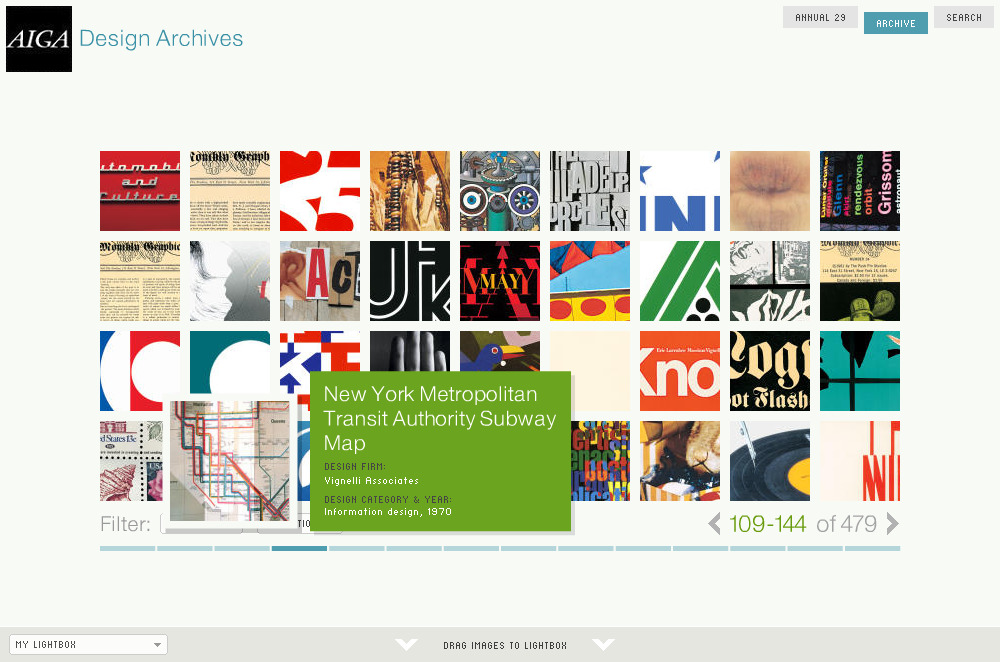Image resolution: width=1000 pixels, height=662 pixels.
Task: Open the United States stamps thumbnail
Action: tap(131, 460)
